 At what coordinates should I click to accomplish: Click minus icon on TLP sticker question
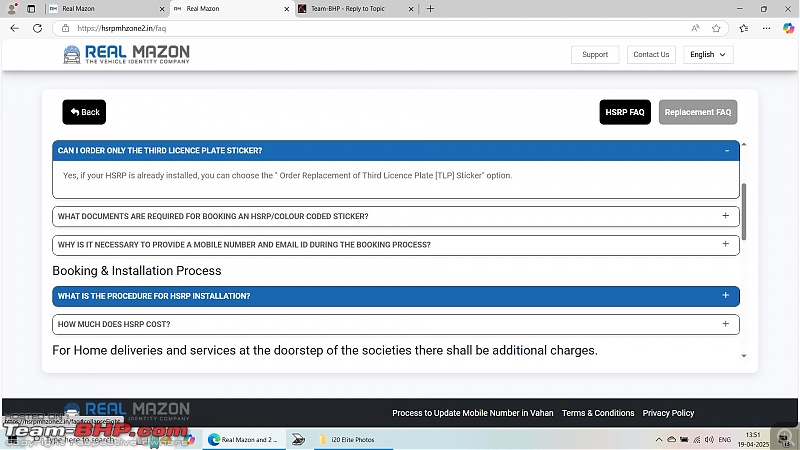pos(727,151)
